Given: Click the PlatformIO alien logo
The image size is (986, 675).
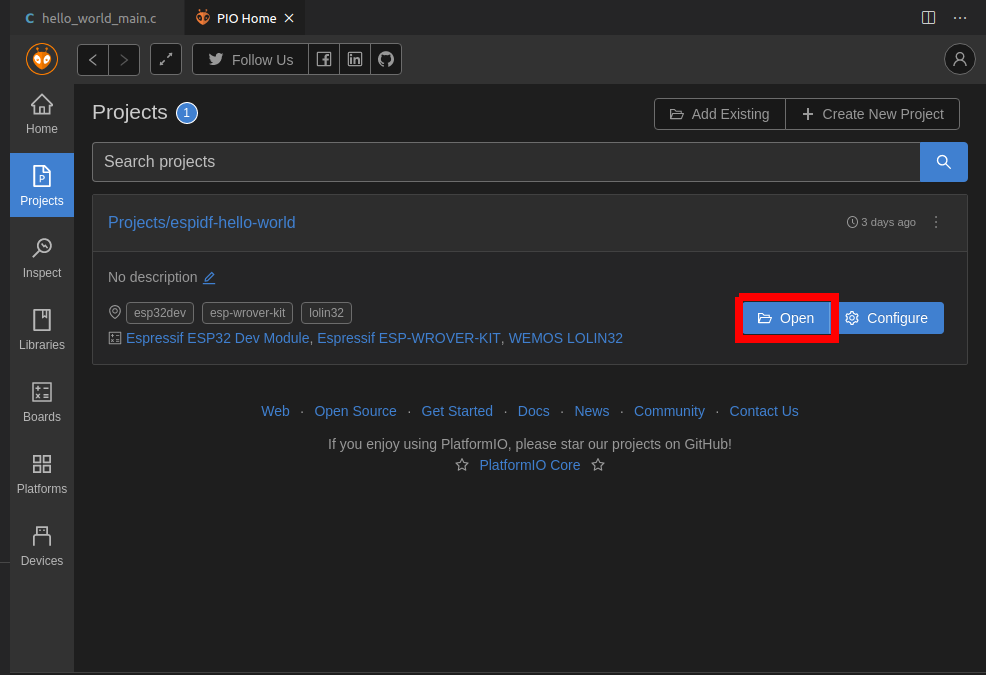Looking at the screenshot, I should pos(42,59).
